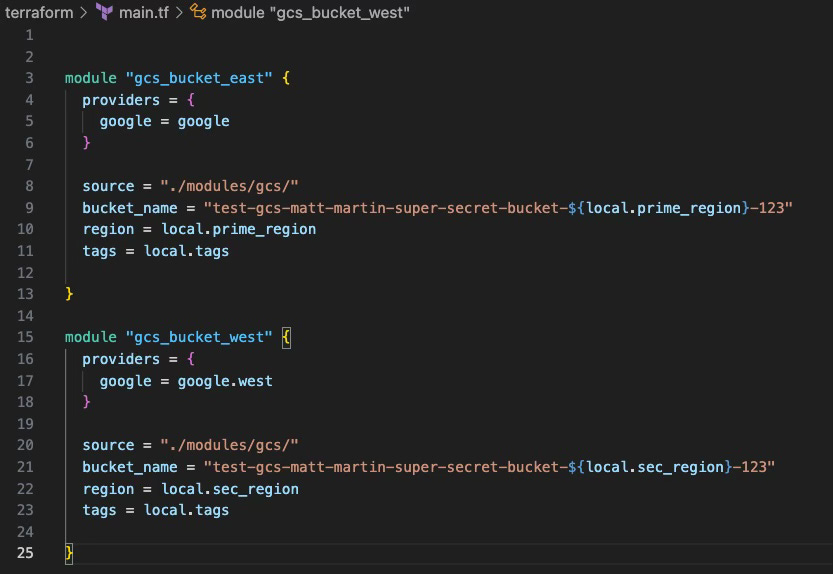Click 'local.sec_region' on line 22

click(230, 488)
